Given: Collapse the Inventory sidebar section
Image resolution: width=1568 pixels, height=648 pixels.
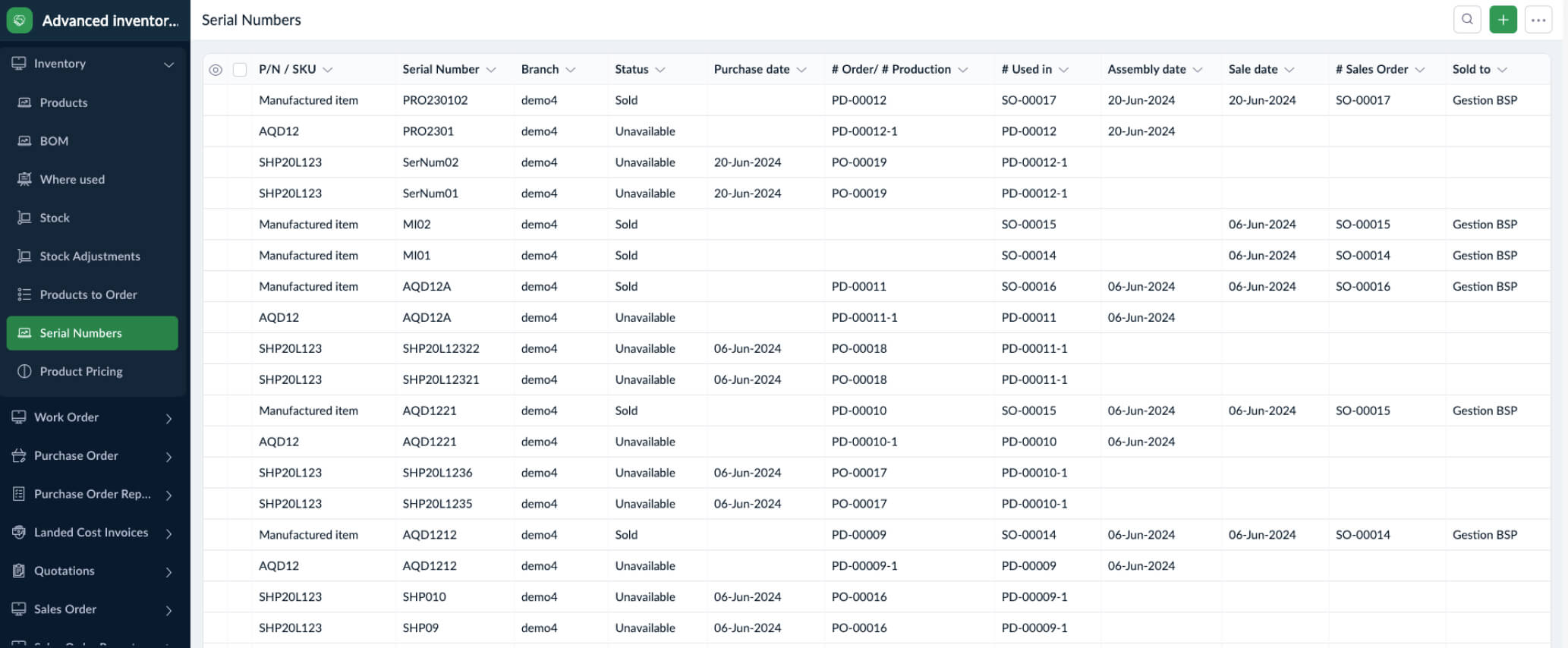Looking at the screenshot, I should click(x=168, y=64).
